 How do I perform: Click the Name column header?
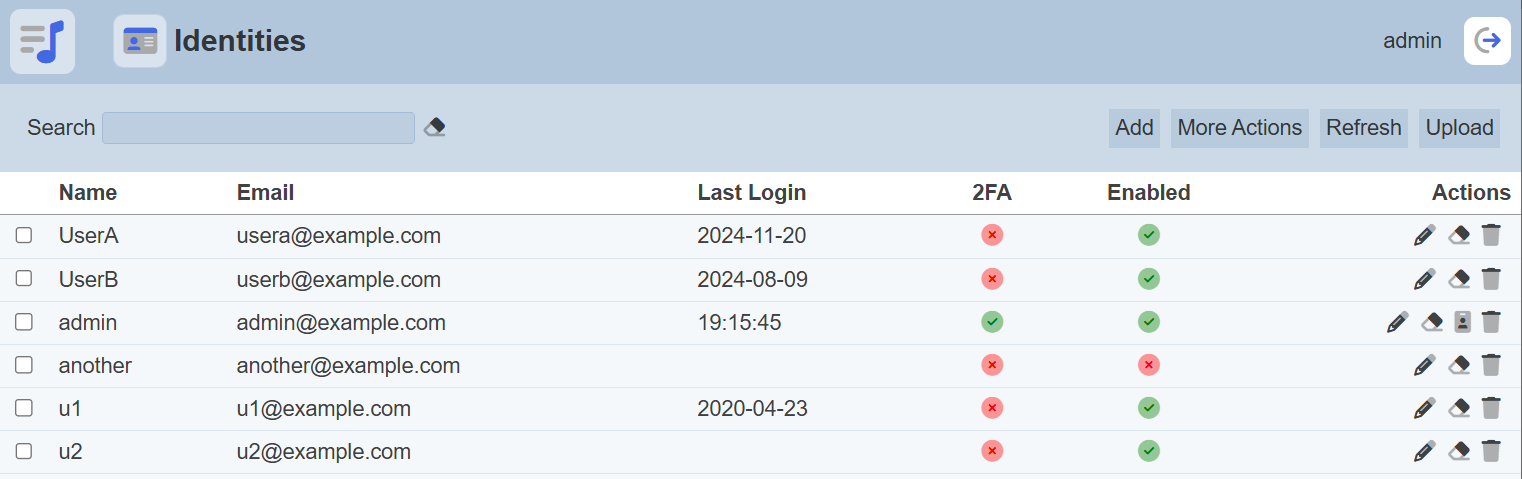pyautogui.click(x=88, y=193)
